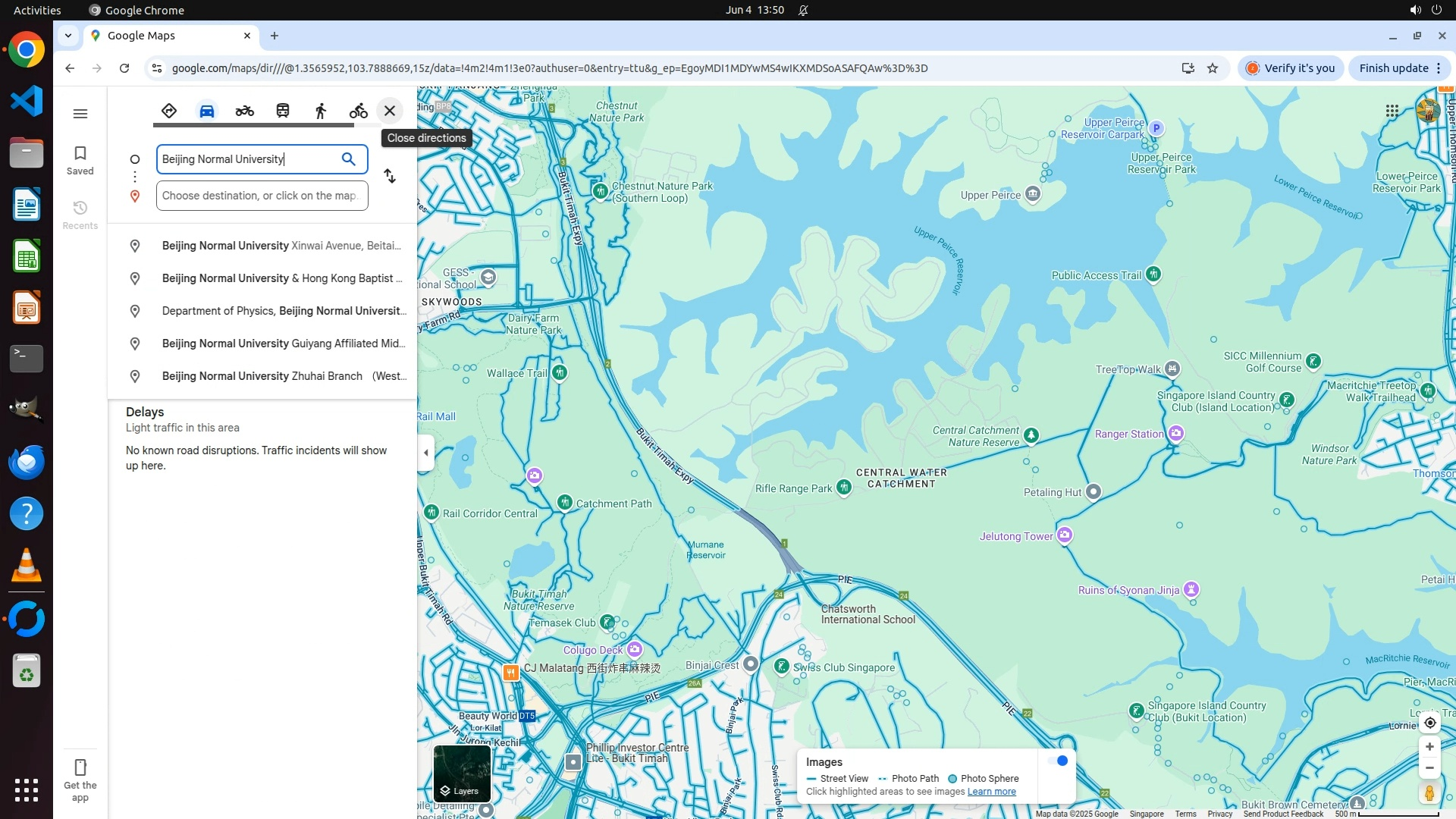Open the hamburger main menu

[80, 114]
